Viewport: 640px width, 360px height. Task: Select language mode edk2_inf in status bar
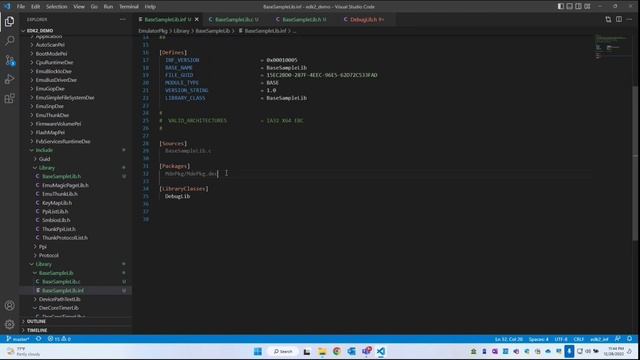click(599, 339)
